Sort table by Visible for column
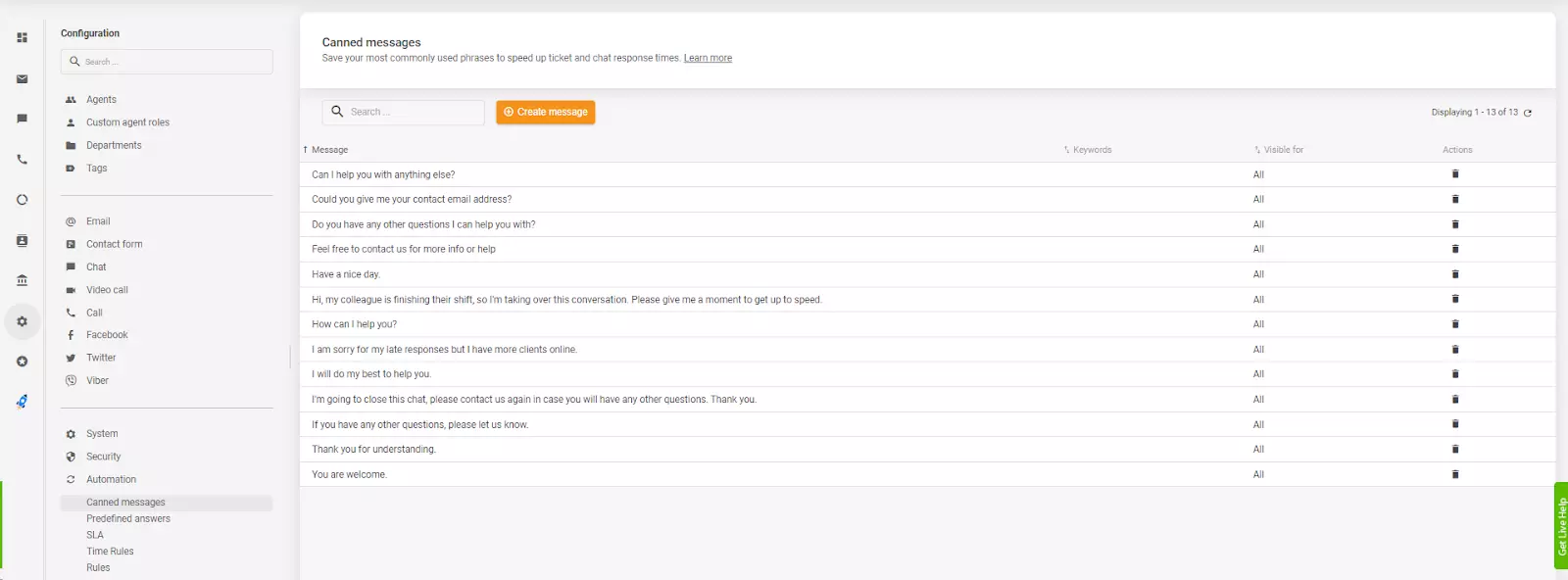This screenshot has height=580, width=1568. click(1283, 150)
